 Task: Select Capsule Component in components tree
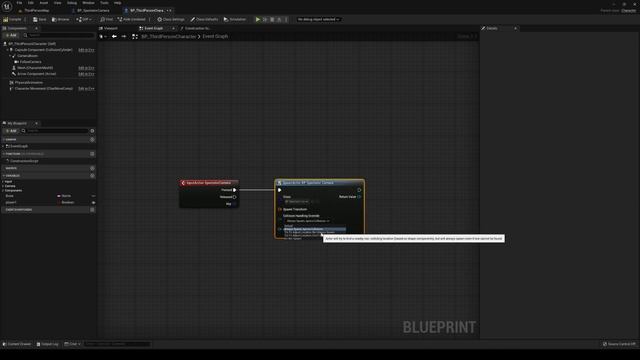pyautogui.click(x=43, y=50)
